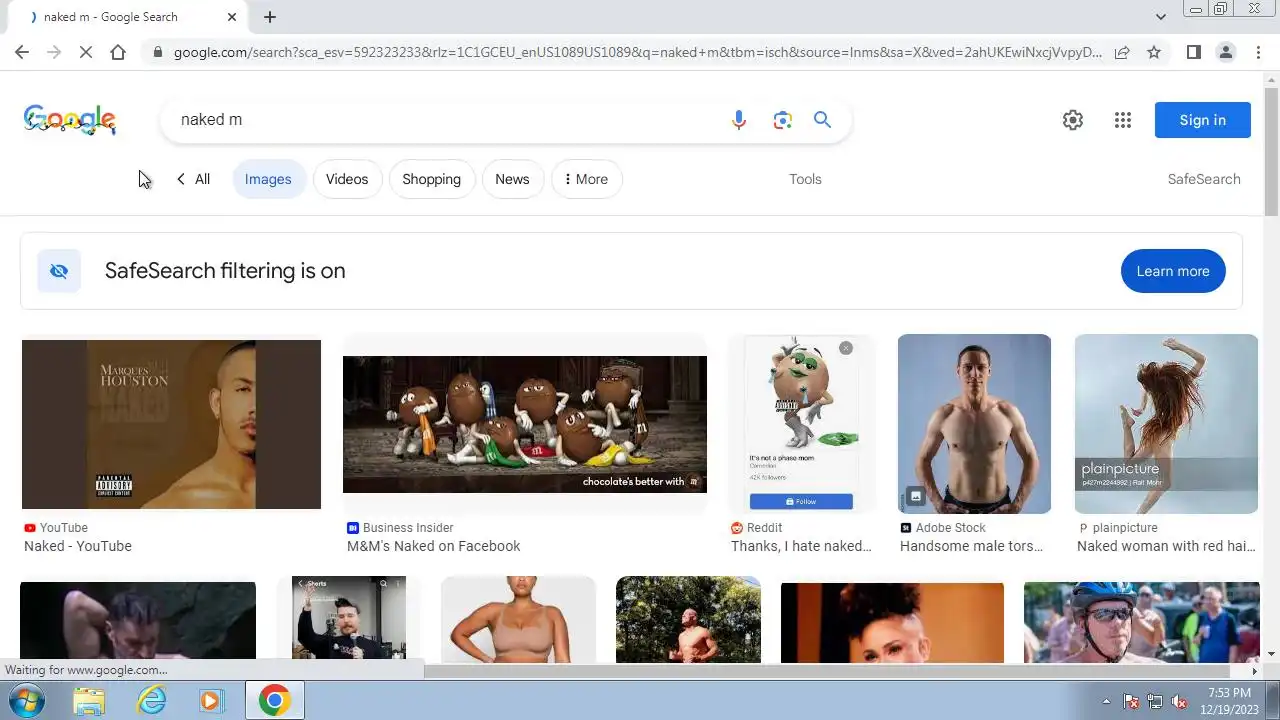Go back in browser history
The width and height of the screenshot is (1280, 720).
(22, 52)
